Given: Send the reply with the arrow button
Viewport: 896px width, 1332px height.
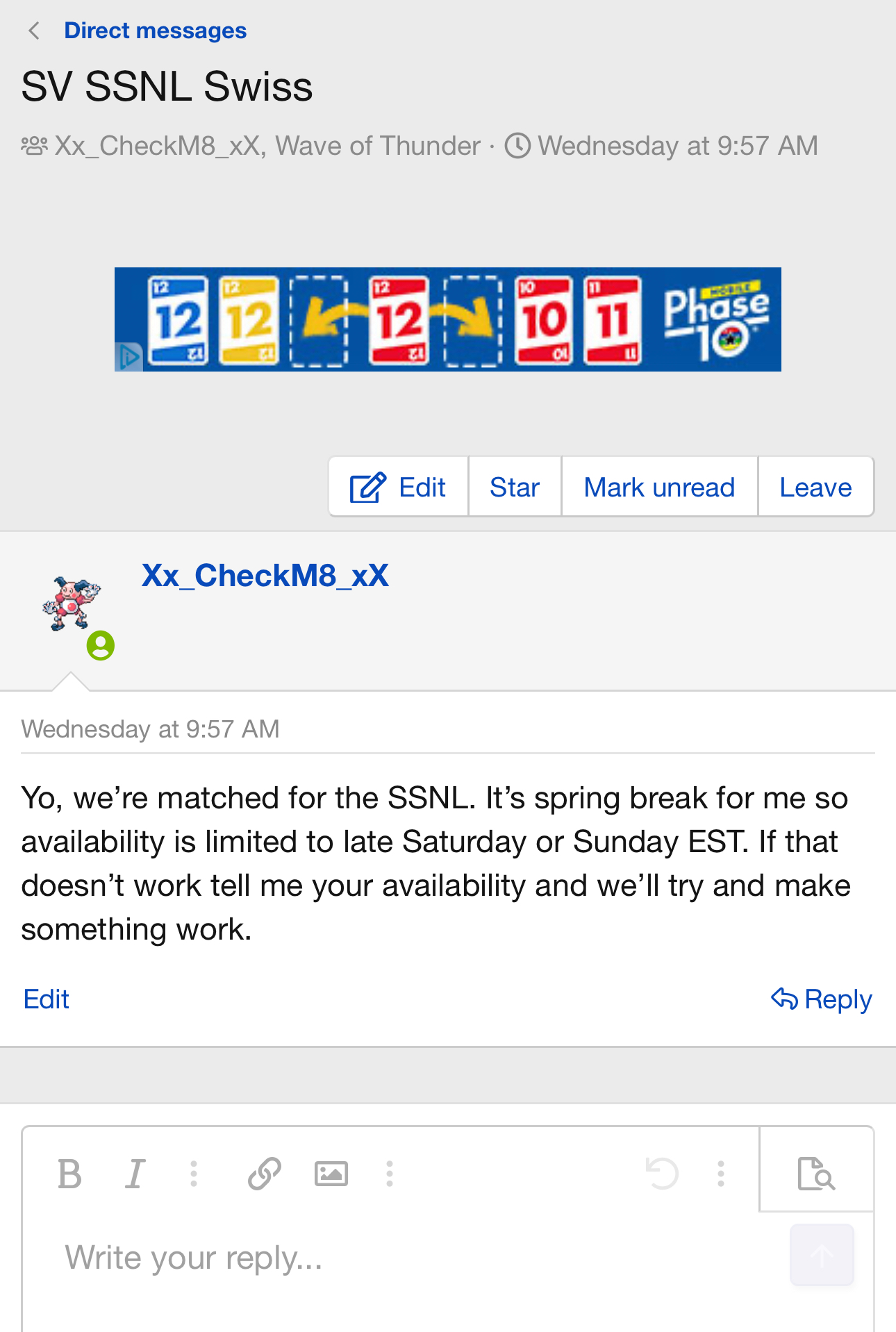Looking at the screenshot, I should tap(822, 1255).
